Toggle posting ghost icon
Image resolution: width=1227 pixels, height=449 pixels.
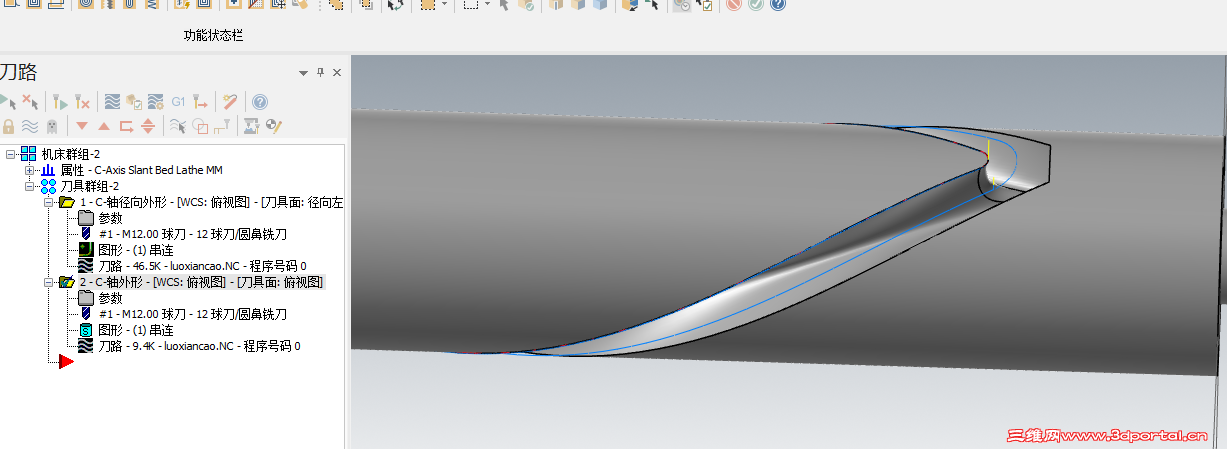click(x=52, y=126)
